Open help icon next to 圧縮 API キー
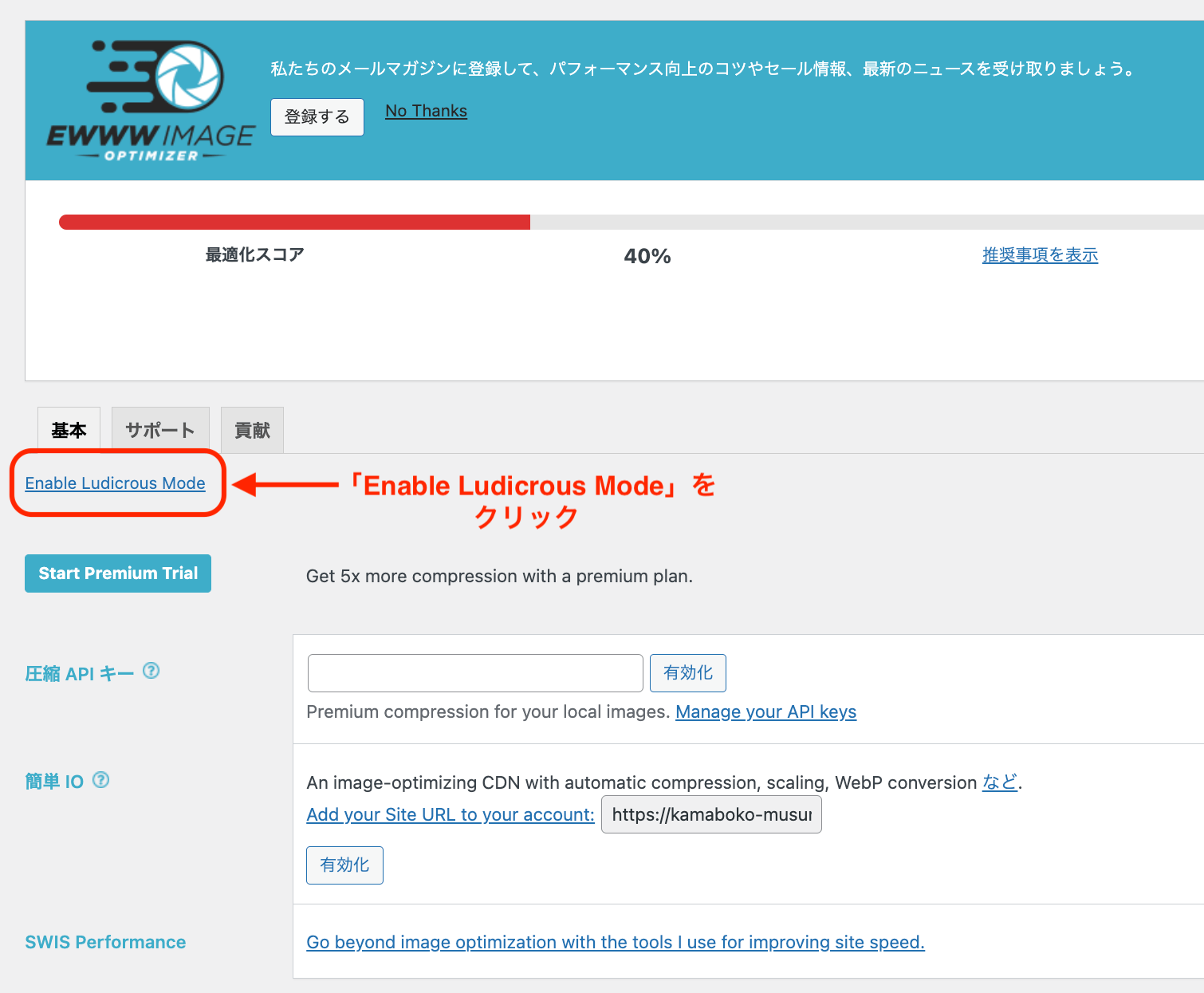This screenshot has width=1204, height=993. click(151, 671)
